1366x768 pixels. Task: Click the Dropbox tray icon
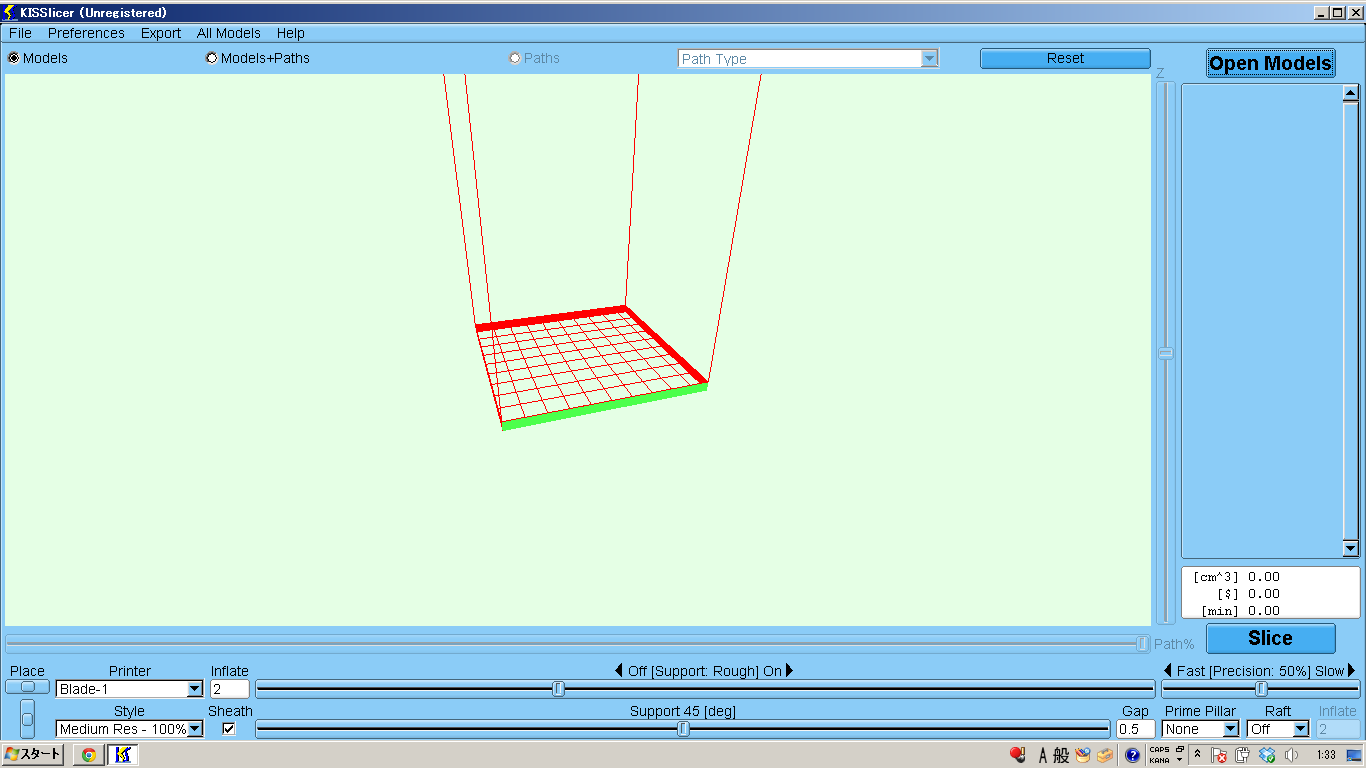click(x=1266, y=755)
